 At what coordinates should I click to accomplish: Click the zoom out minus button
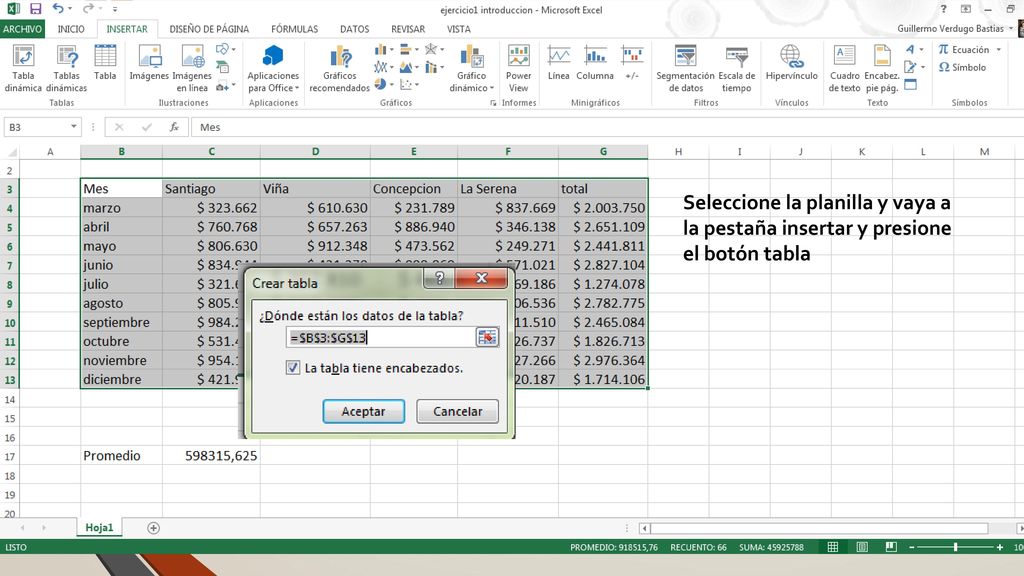click(x=912, y=547)
